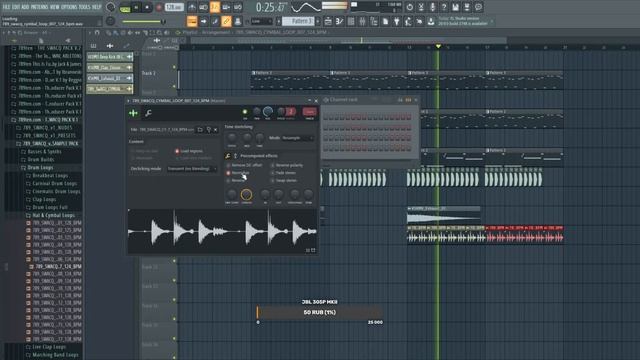Open the plugin picker plug icon
This screenshot has width=640, height=360.
[396, 22]
